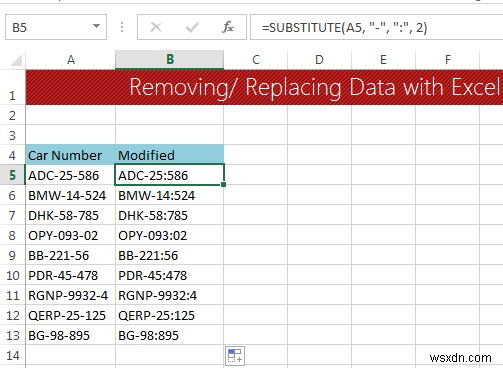Select cell containing OPY-093-02
This screenshot has width=503, height=368.
click(71, 235)
